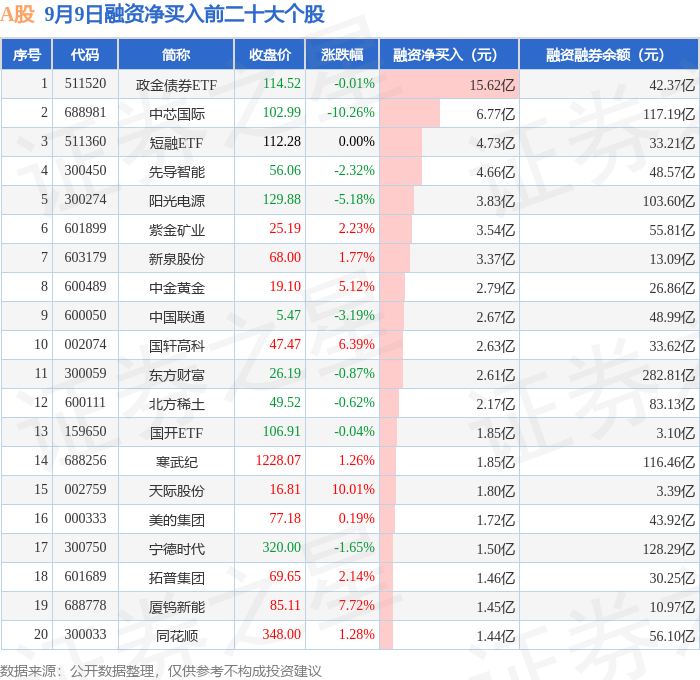The image size is (700, 680).
Task: Click closing price 112.28
Action: [x=282, y=142]
